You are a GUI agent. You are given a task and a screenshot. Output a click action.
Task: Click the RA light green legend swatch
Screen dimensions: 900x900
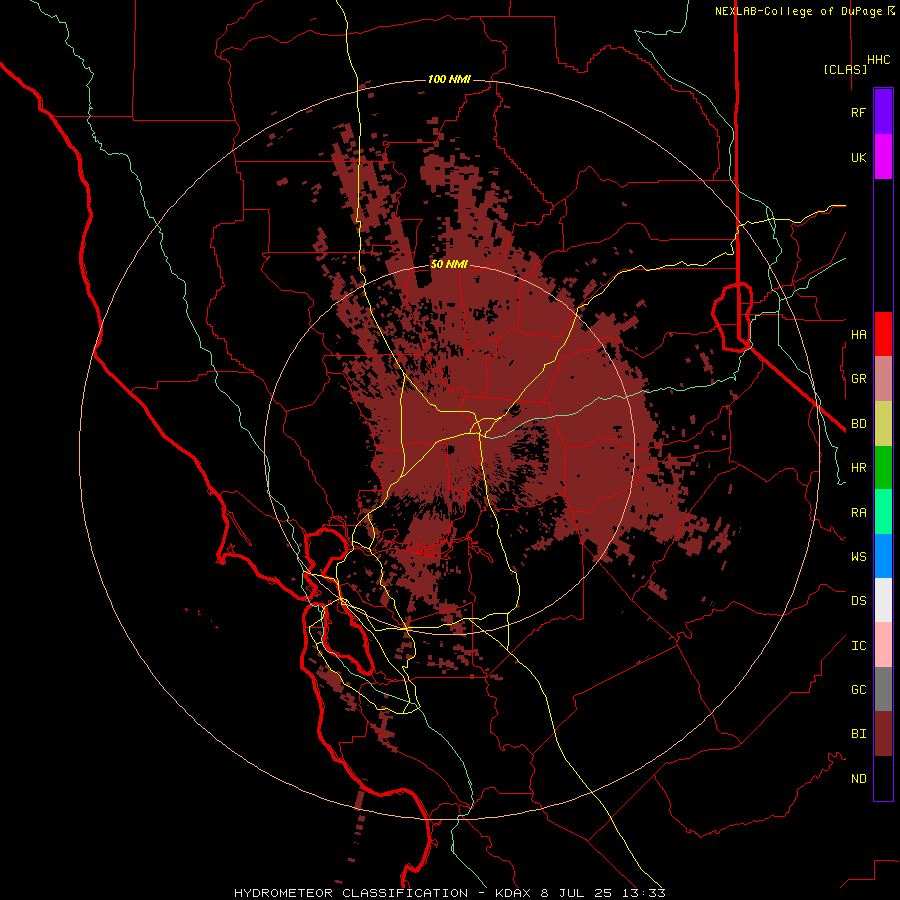click(x=883, y=512)
